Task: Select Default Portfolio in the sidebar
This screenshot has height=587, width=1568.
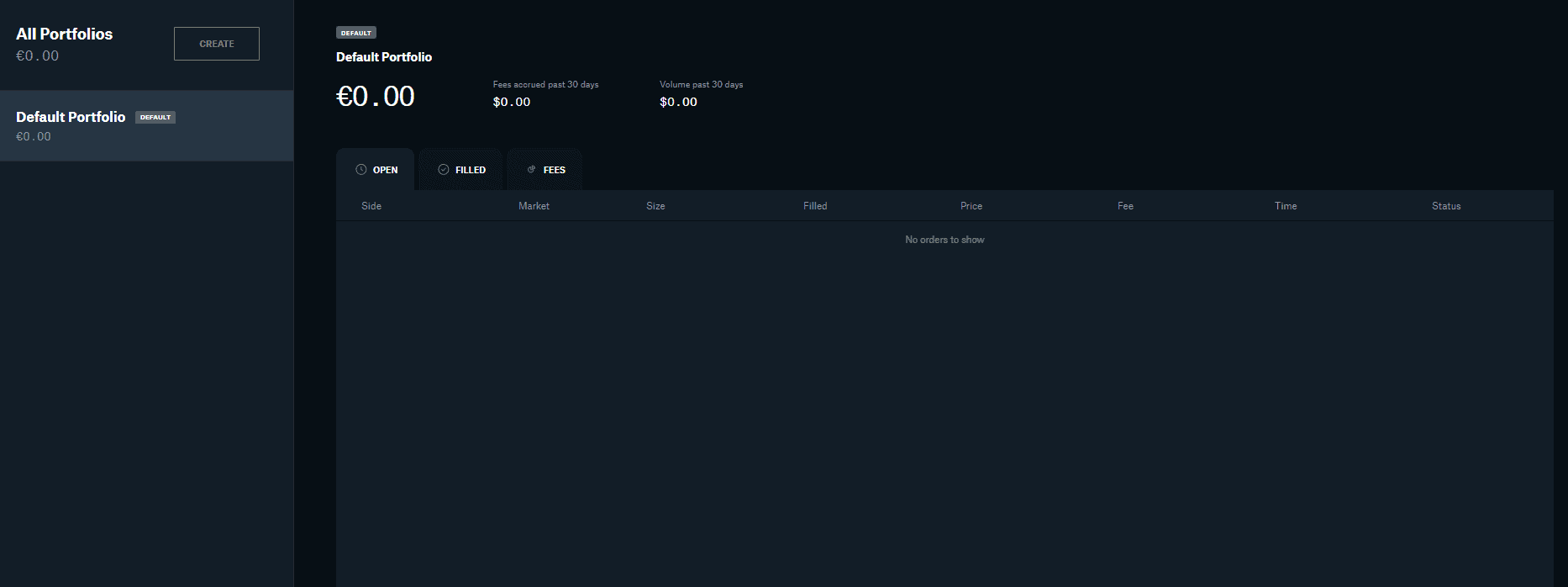Action: (71, 118)
